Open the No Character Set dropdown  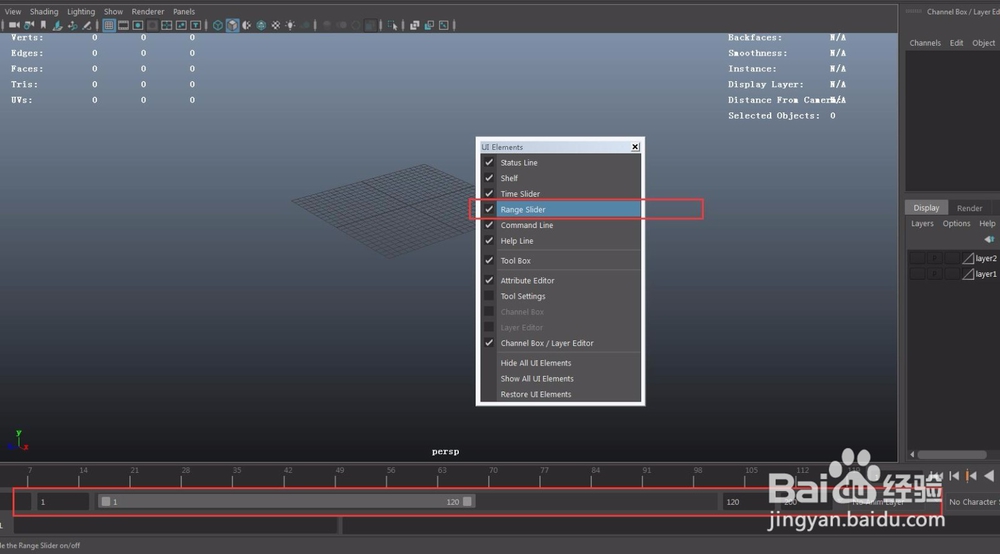tap(973, 502)
